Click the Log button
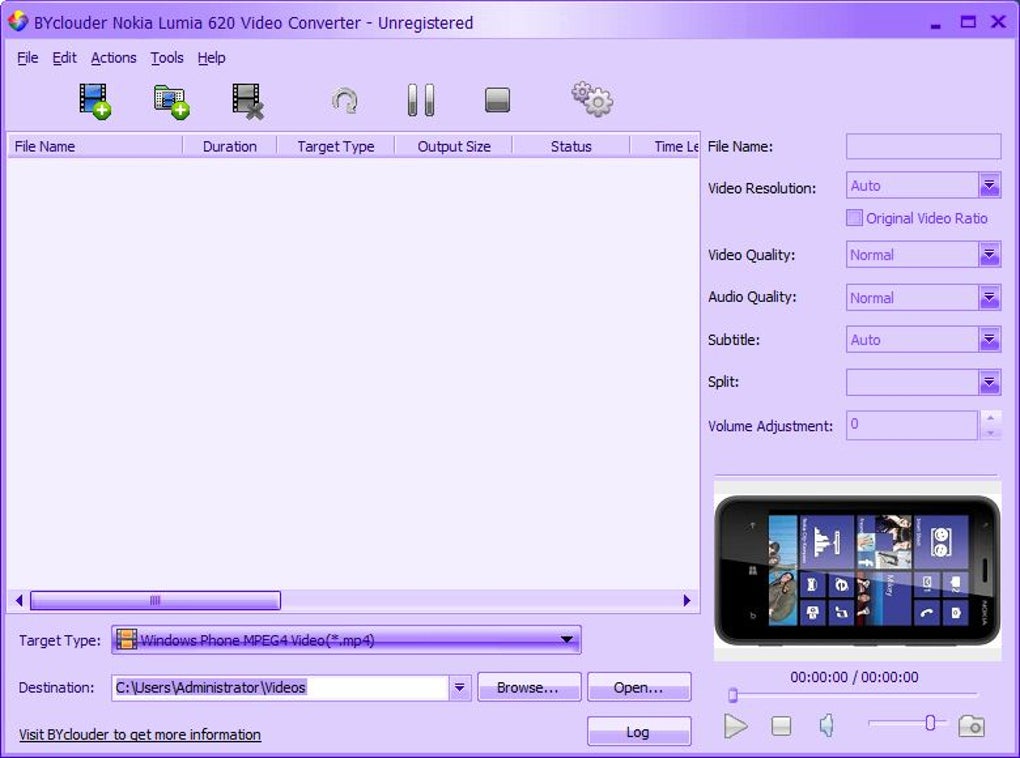 [x=639, y=731]
